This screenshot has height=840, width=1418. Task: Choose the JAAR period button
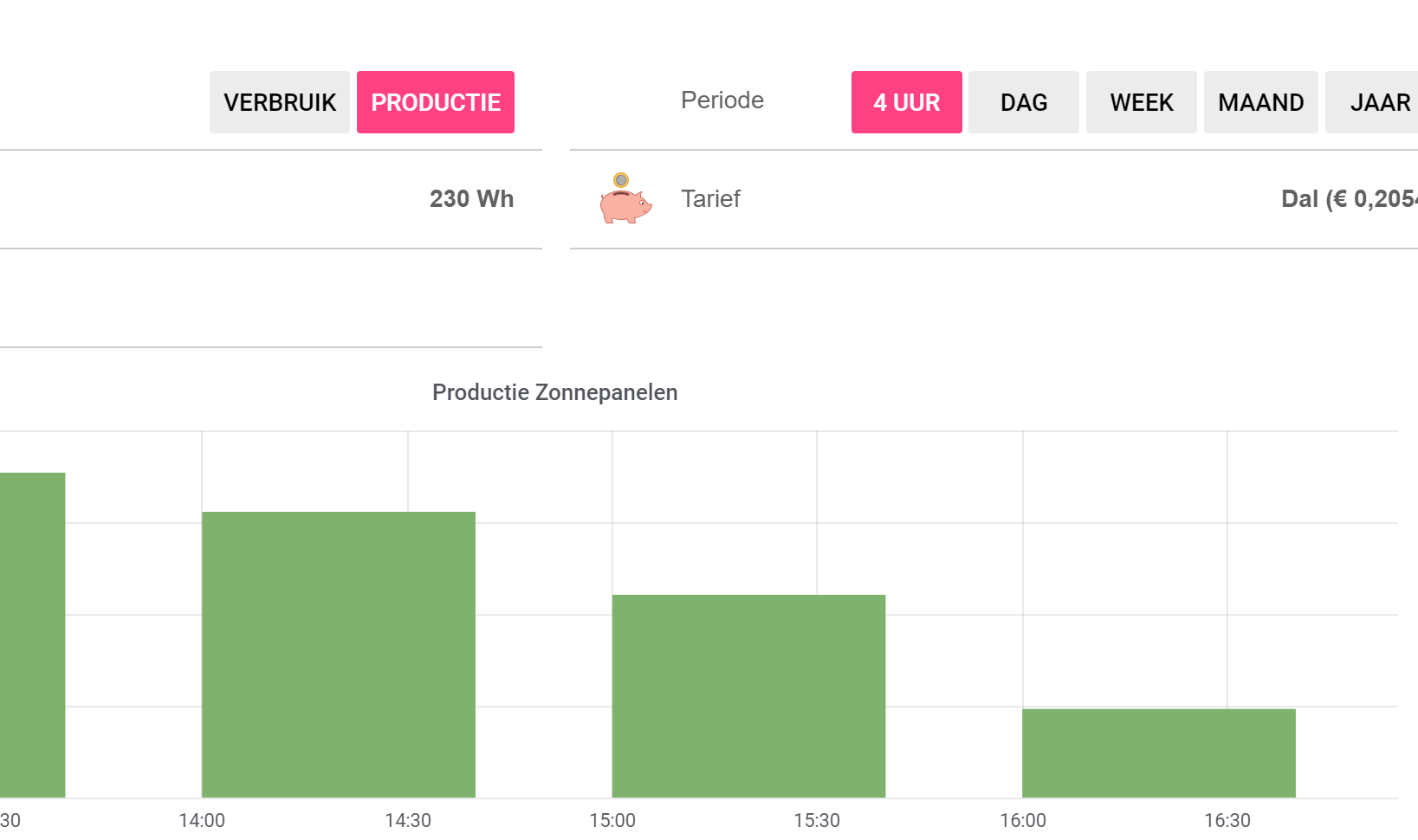click(1372, 102)
